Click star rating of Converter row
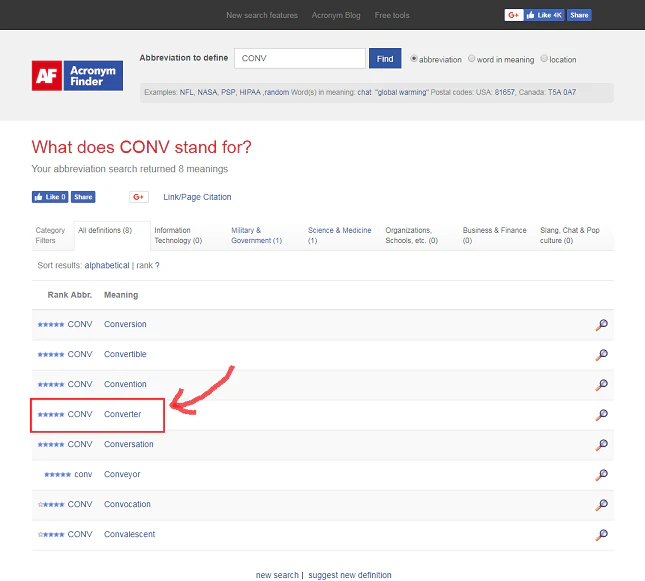 coord(51,415)
